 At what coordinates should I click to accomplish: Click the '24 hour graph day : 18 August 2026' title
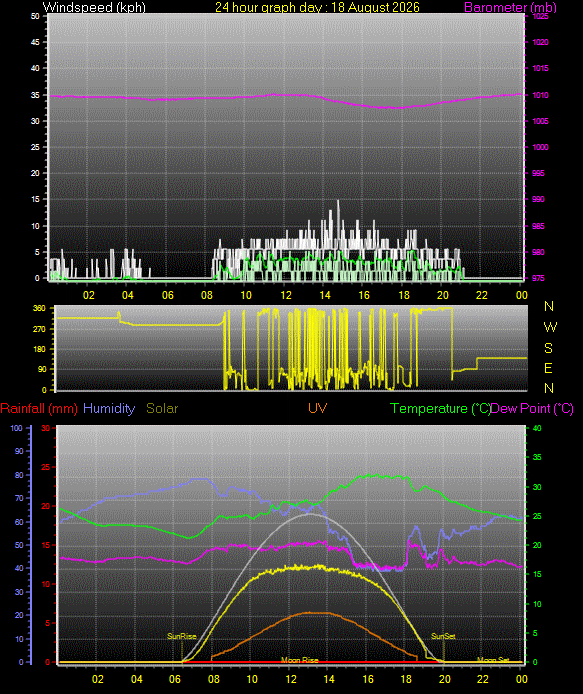317,7
